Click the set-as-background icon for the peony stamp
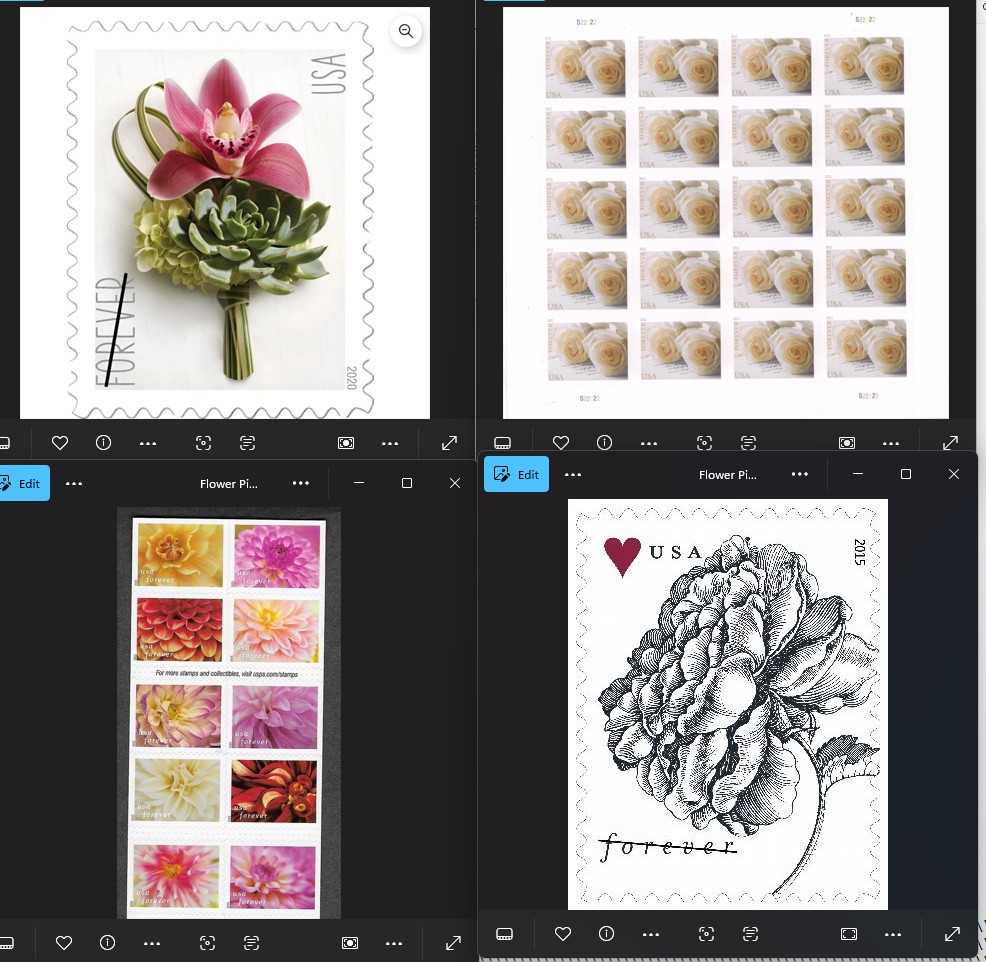This screenshot has height=962, width=986. [848, 934]
